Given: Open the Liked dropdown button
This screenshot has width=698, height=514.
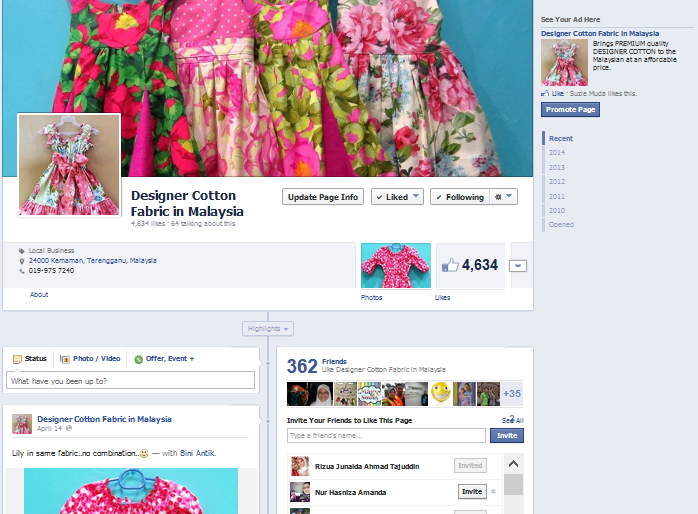Looking at the screenshot, I should click(x=397, y=197).
